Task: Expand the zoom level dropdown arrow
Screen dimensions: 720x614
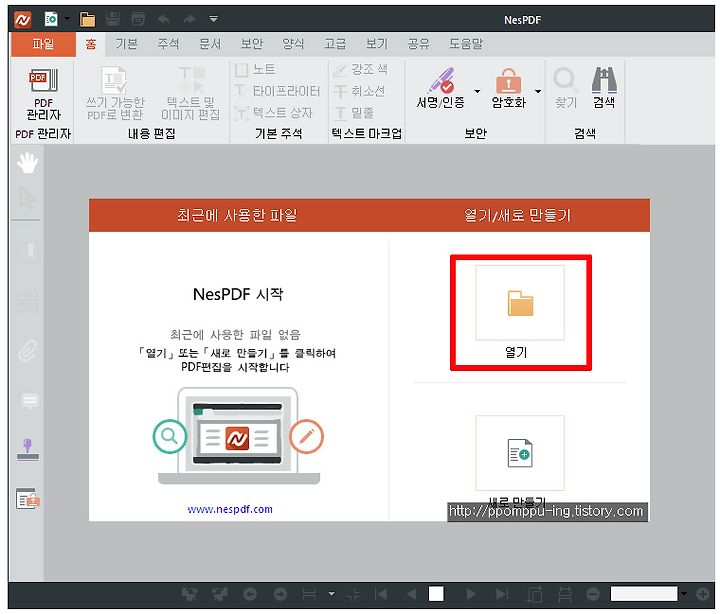Action: tap(684, 594)
